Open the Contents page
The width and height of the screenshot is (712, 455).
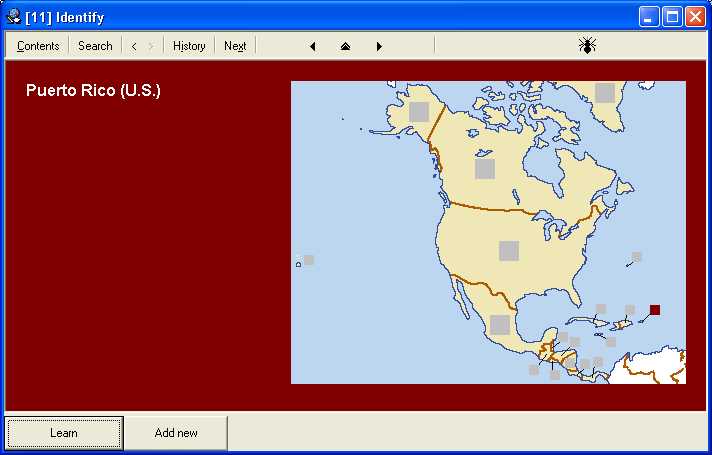tap(38, 46)
